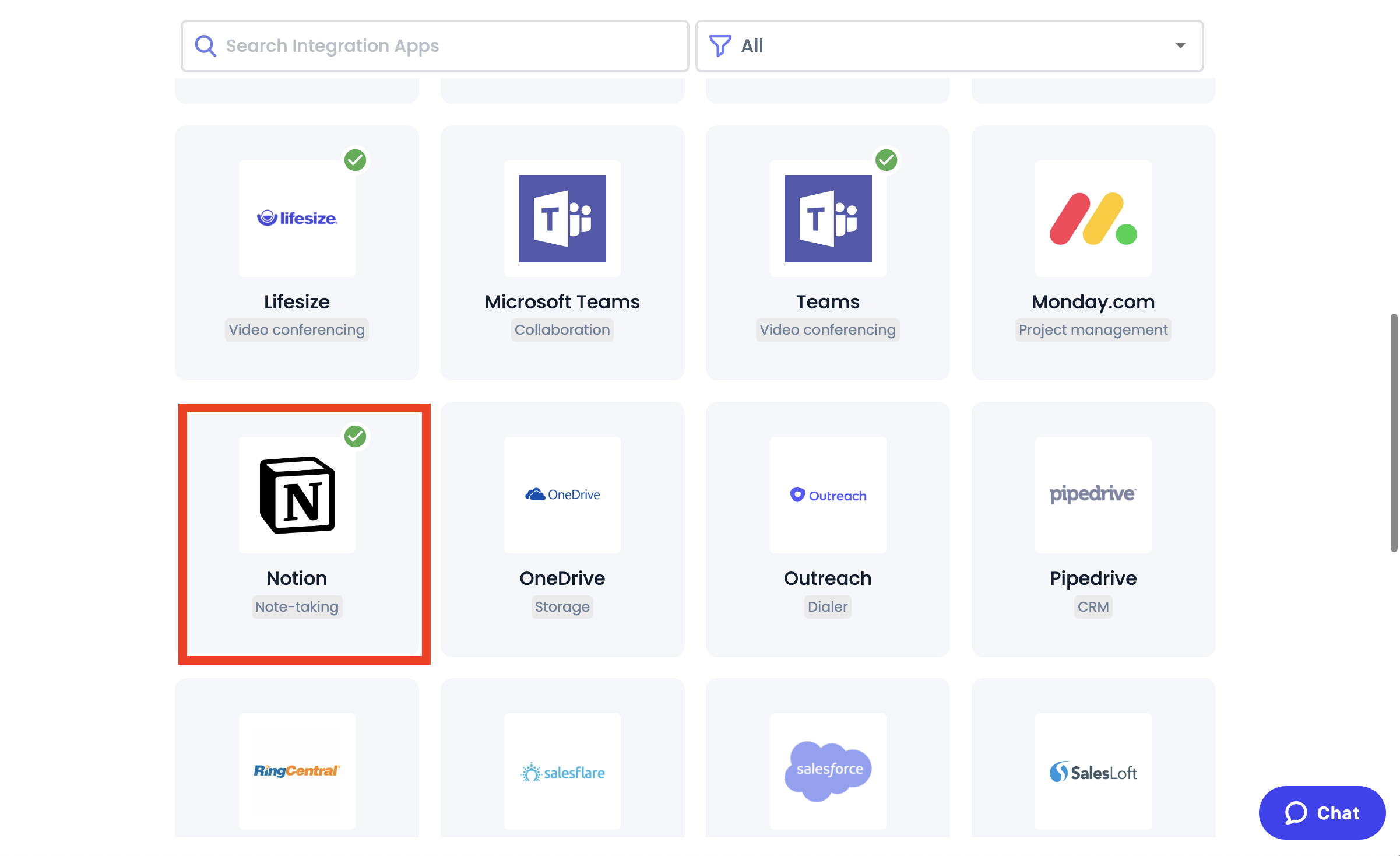Click the Lifesize video conferencing logo
Screen dimensions: 1400x856
coord(297,219)
